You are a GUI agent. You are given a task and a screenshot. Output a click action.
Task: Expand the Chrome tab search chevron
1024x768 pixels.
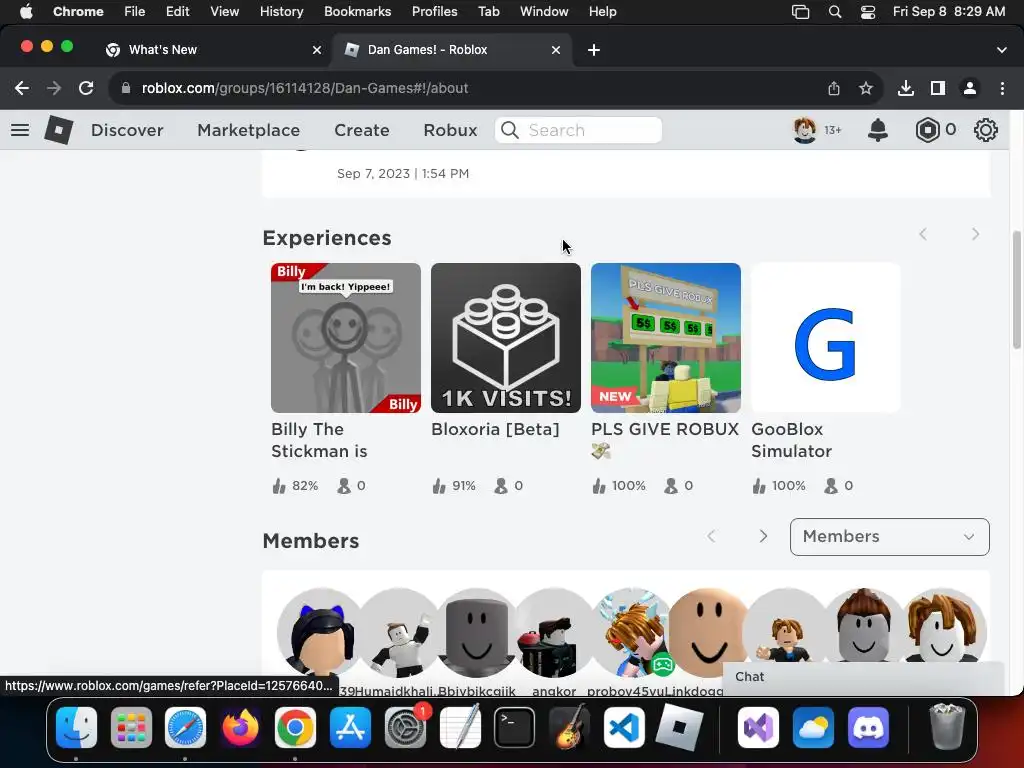pyautogui.click(x=1001, y=50)
